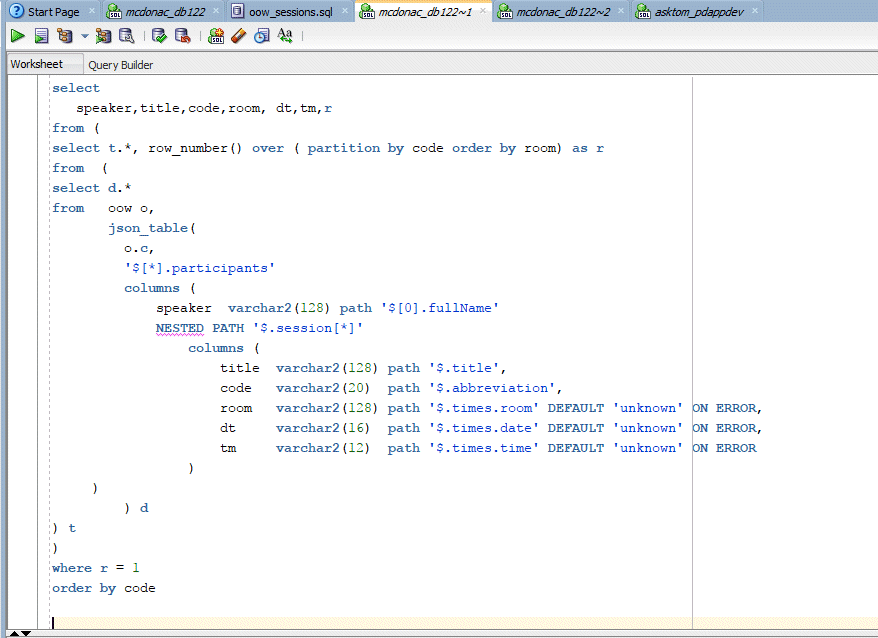Switch to the Query Builder tab
This screenshot has width=878, height=638.
[x=120, y=65]
